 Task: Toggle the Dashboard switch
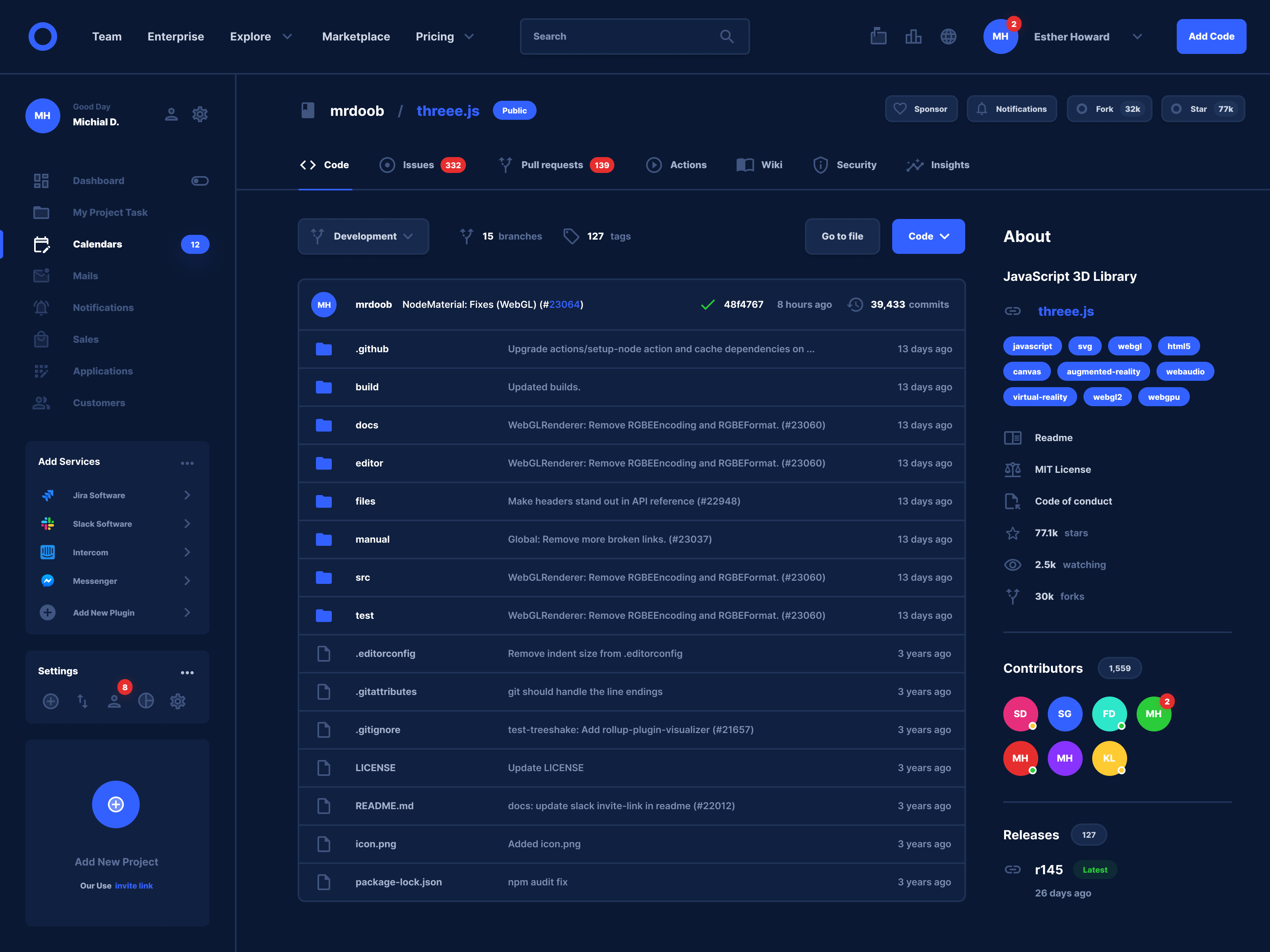pos(200,181)
